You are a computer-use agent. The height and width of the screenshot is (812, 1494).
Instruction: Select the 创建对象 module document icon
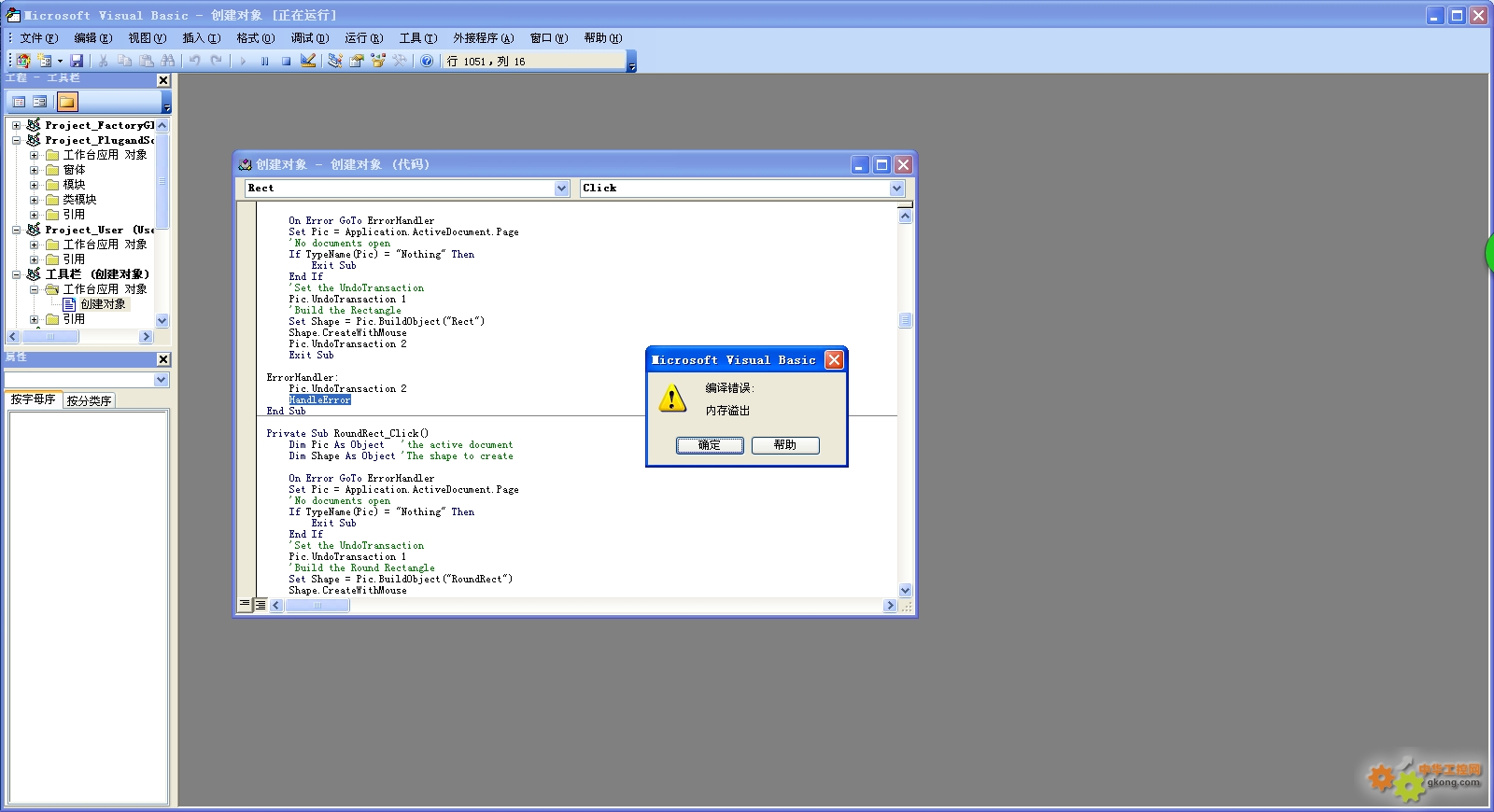[69, 304]
